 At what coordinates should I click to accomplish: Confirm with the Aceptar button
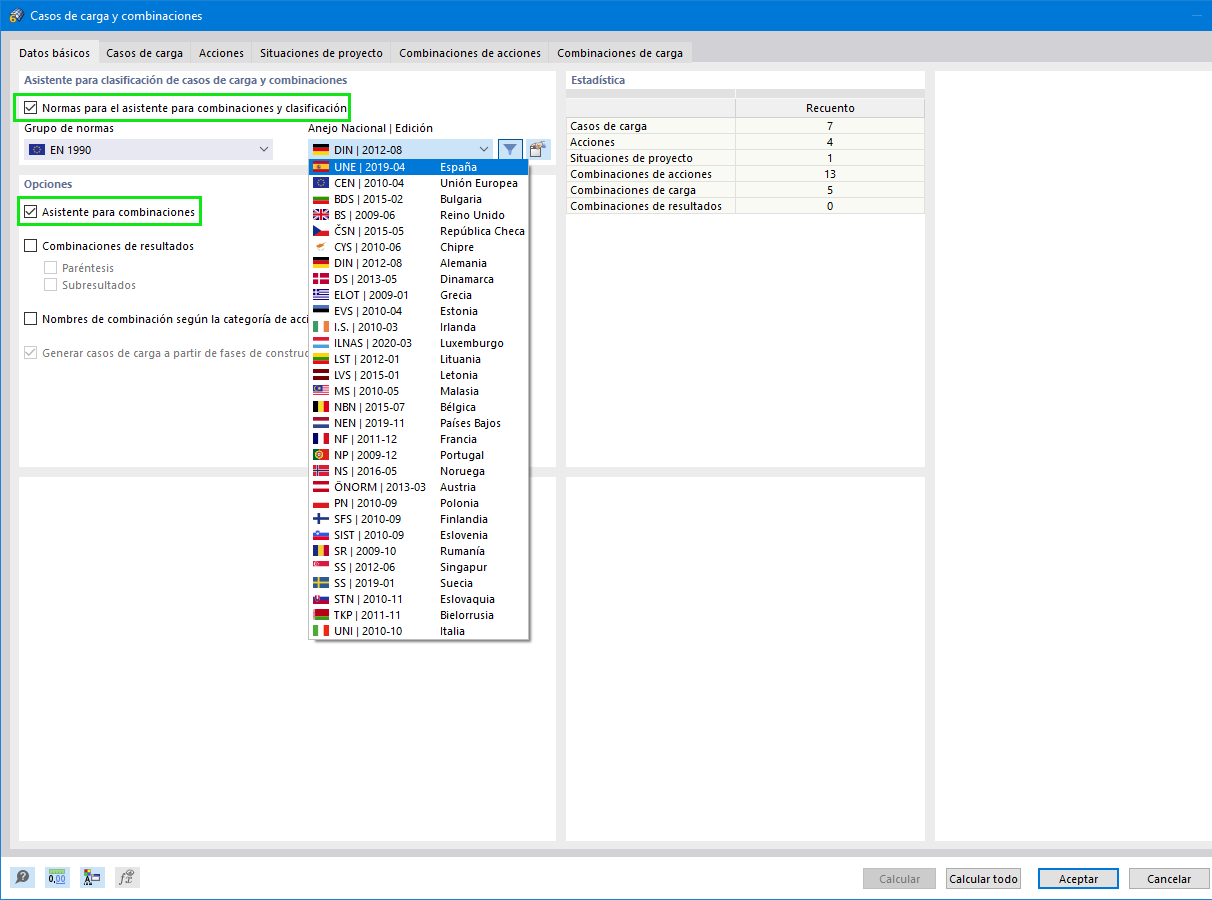[1078, 878]
